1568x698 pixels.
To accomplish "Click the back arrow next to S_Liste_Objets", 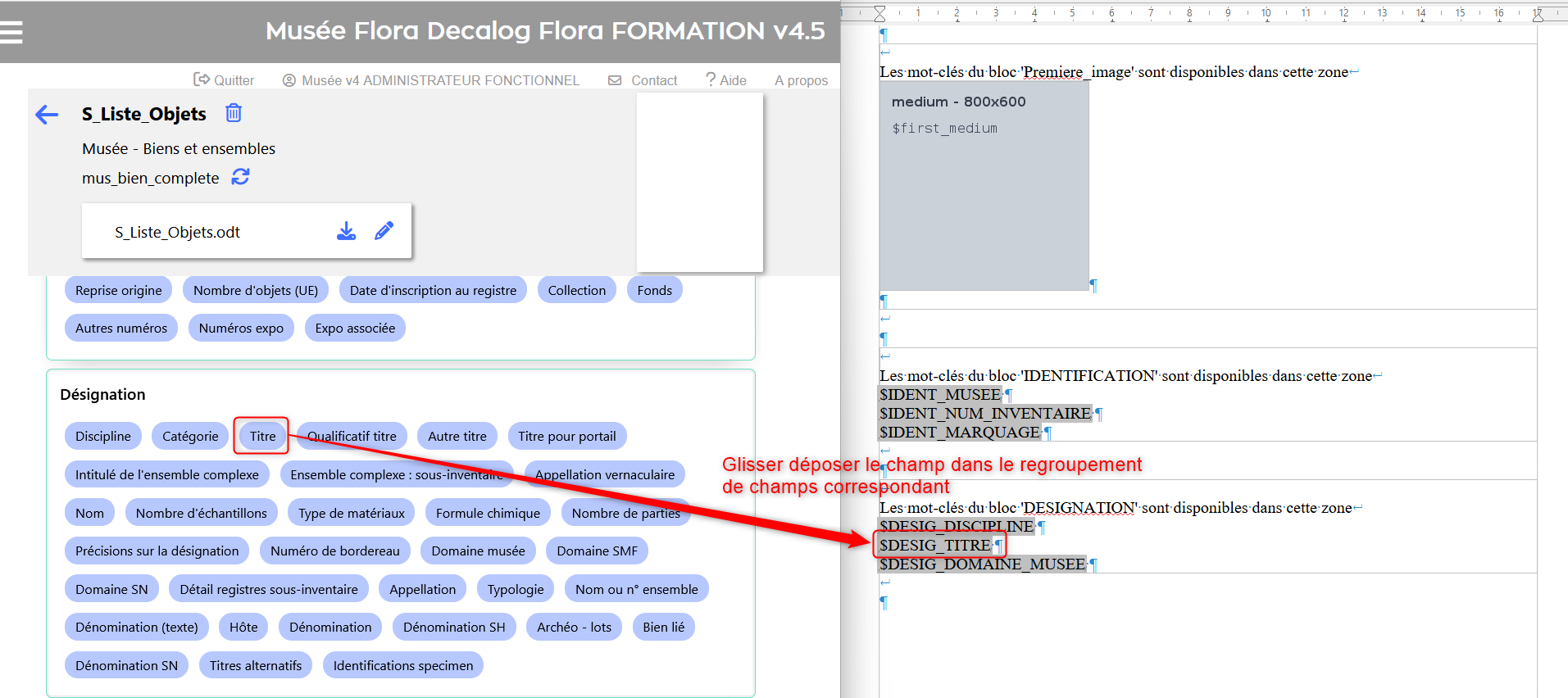I will click(47, 115).
